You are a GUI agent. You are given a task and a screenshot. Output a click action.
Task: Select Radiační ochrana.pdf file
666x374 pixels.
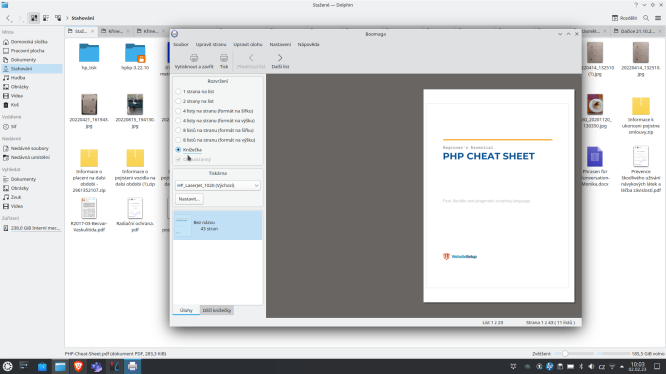(135, 215)
